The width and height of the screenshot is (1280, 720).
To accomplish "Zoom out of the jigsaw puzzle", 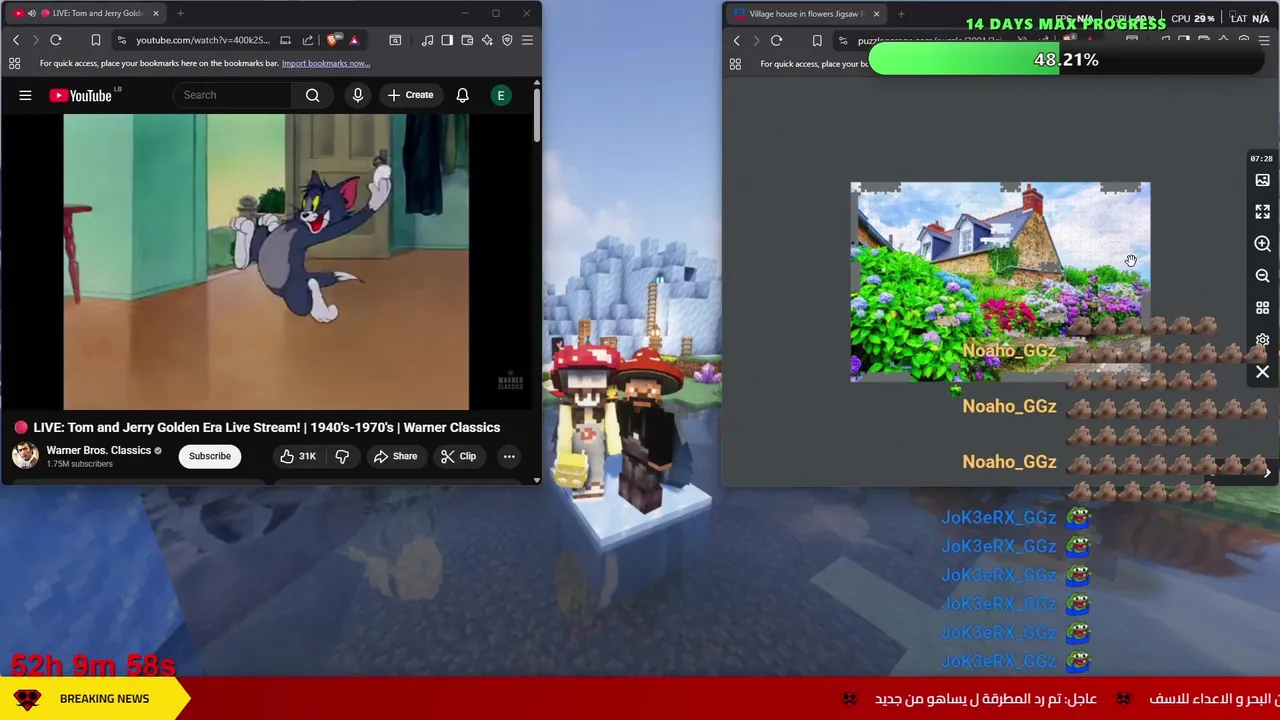I will point(1262,276).
